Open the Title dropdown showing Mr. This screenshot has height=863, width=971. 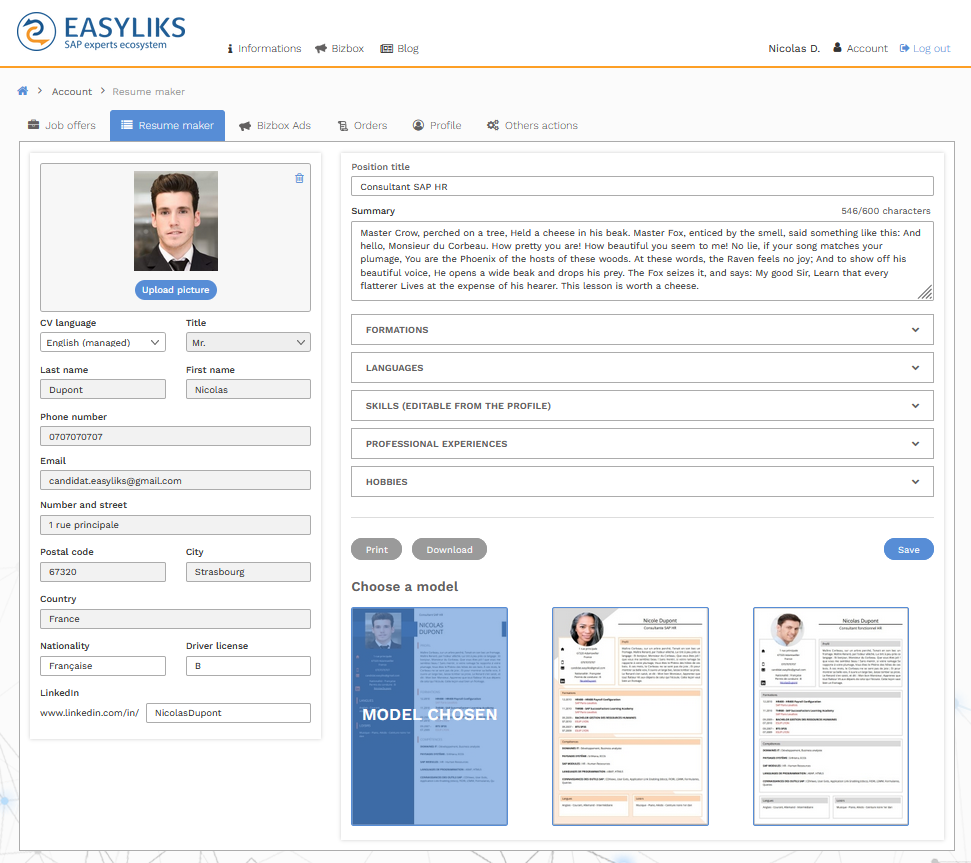pyautogui.click(x=248, y=342)
